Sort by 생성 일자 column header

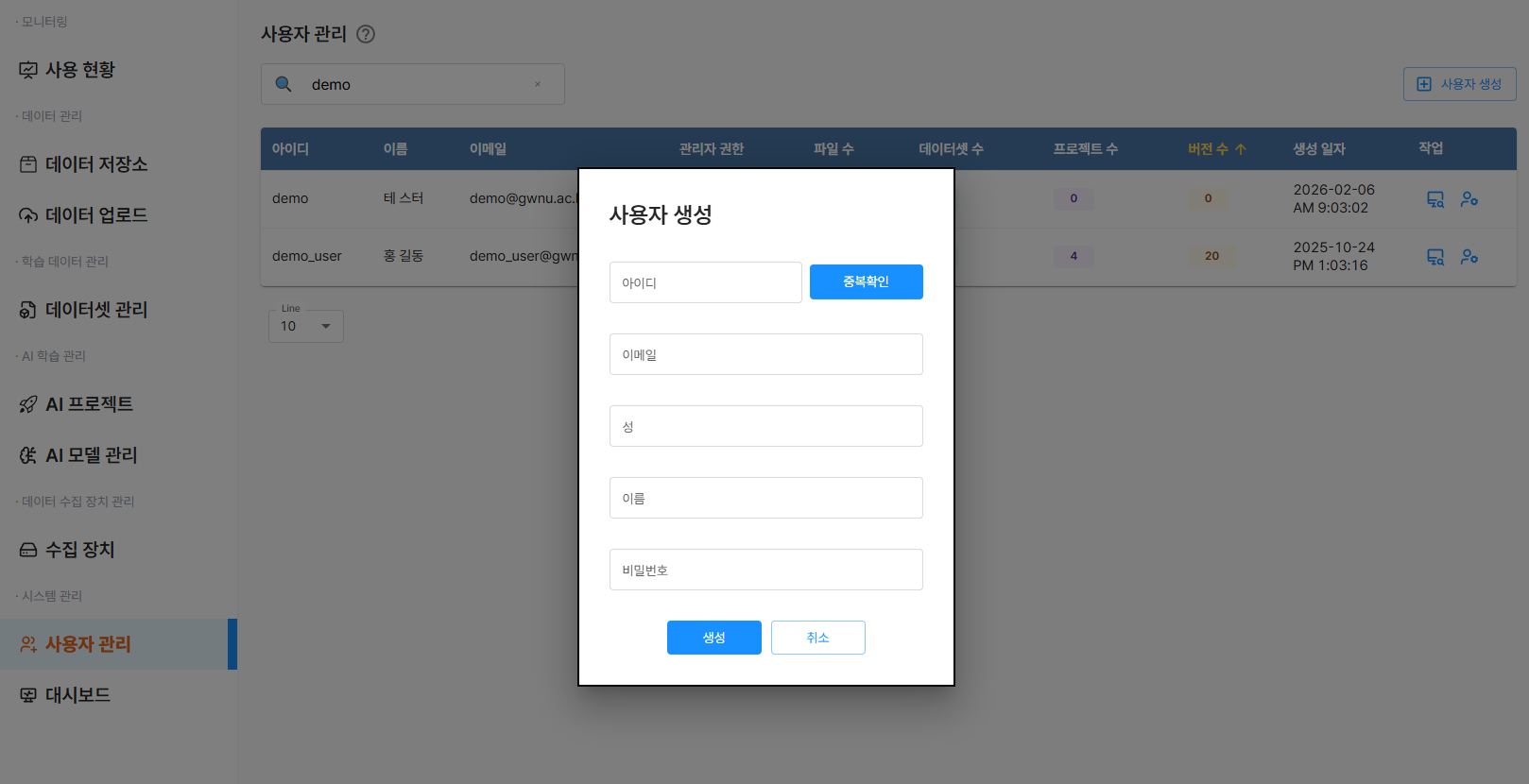click(x=1319, y=149)
